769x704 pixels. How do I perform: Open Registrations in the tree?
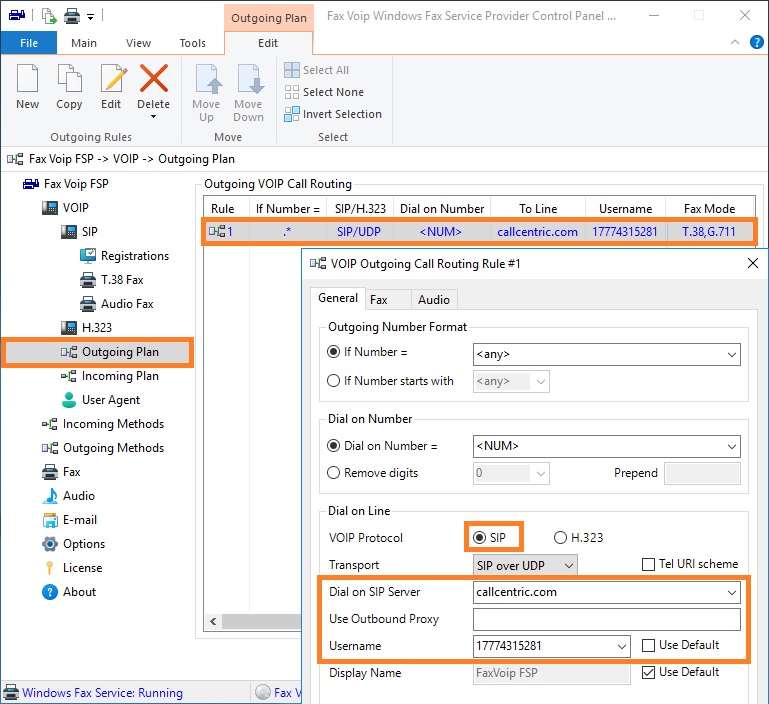(125, 256)
